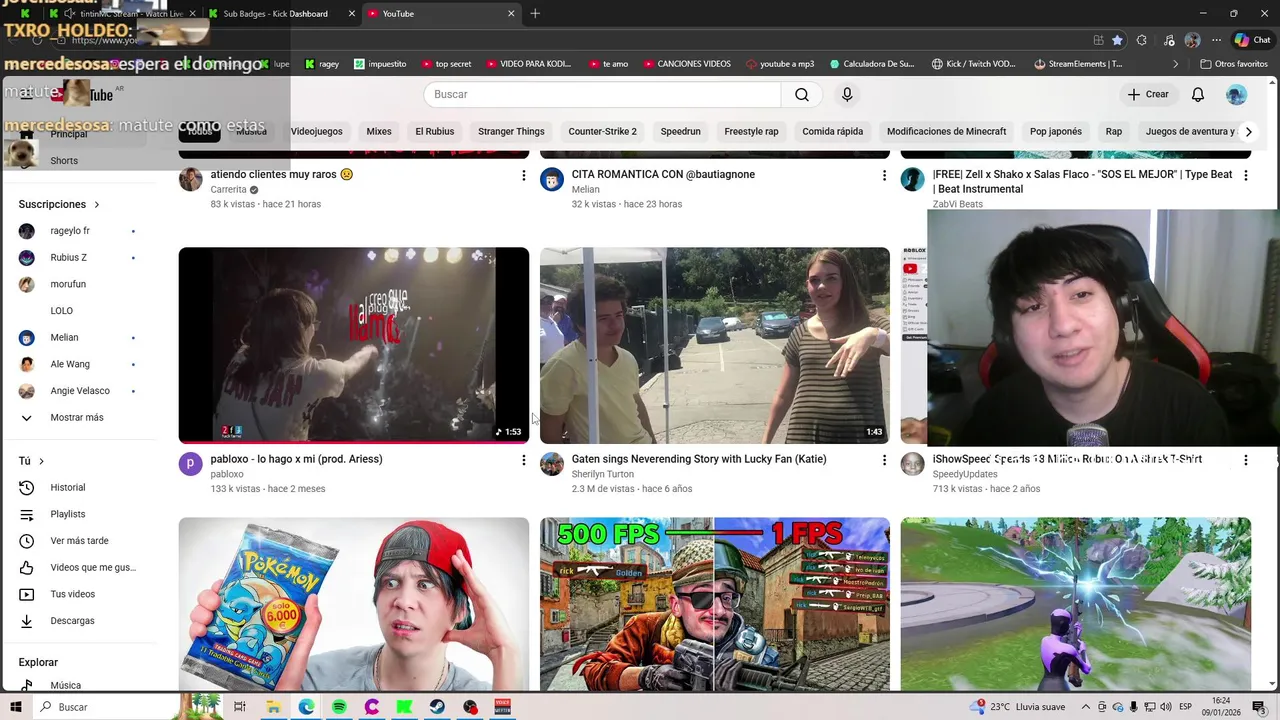Open Edge extensions puzzle icon
This screenshot has width=1280, height=720.
pos(1142,40)
